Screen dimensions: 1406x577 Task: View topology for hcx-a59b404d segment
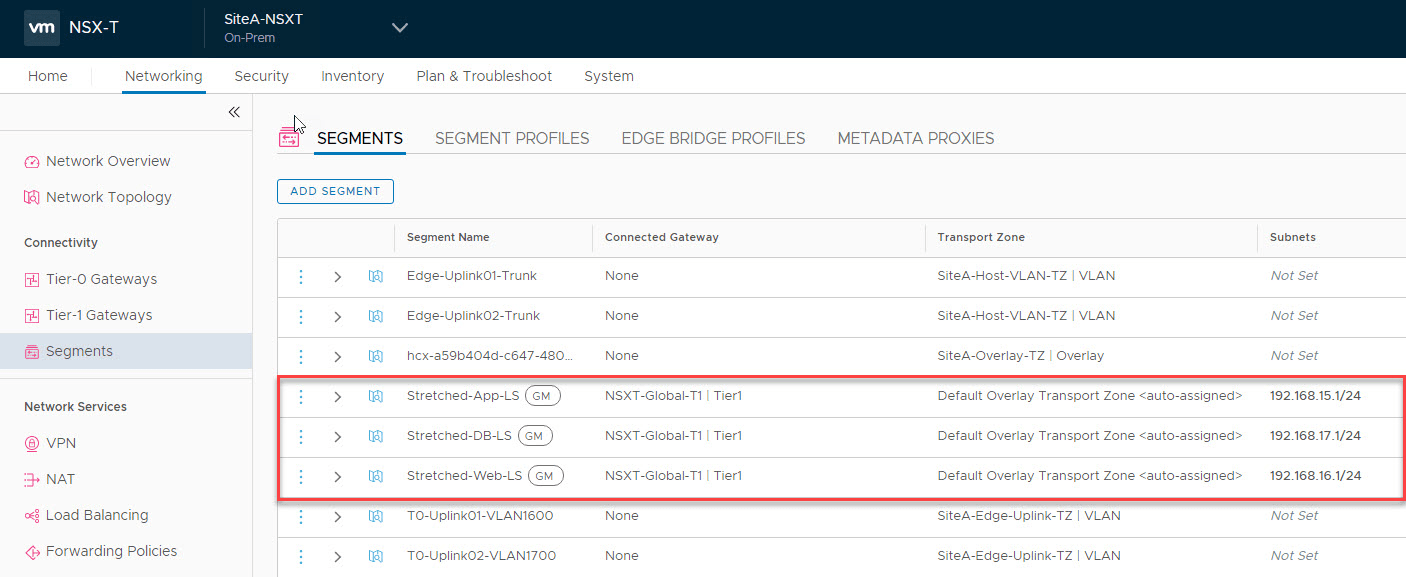click(x=376, y=356)
